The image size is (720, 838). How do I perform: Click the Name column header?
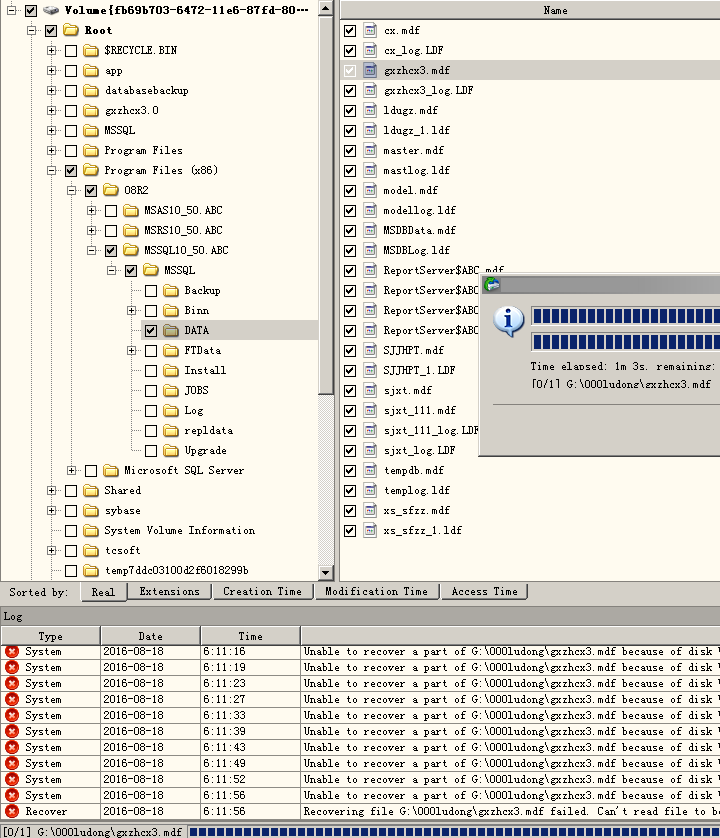tap(530, 10)
